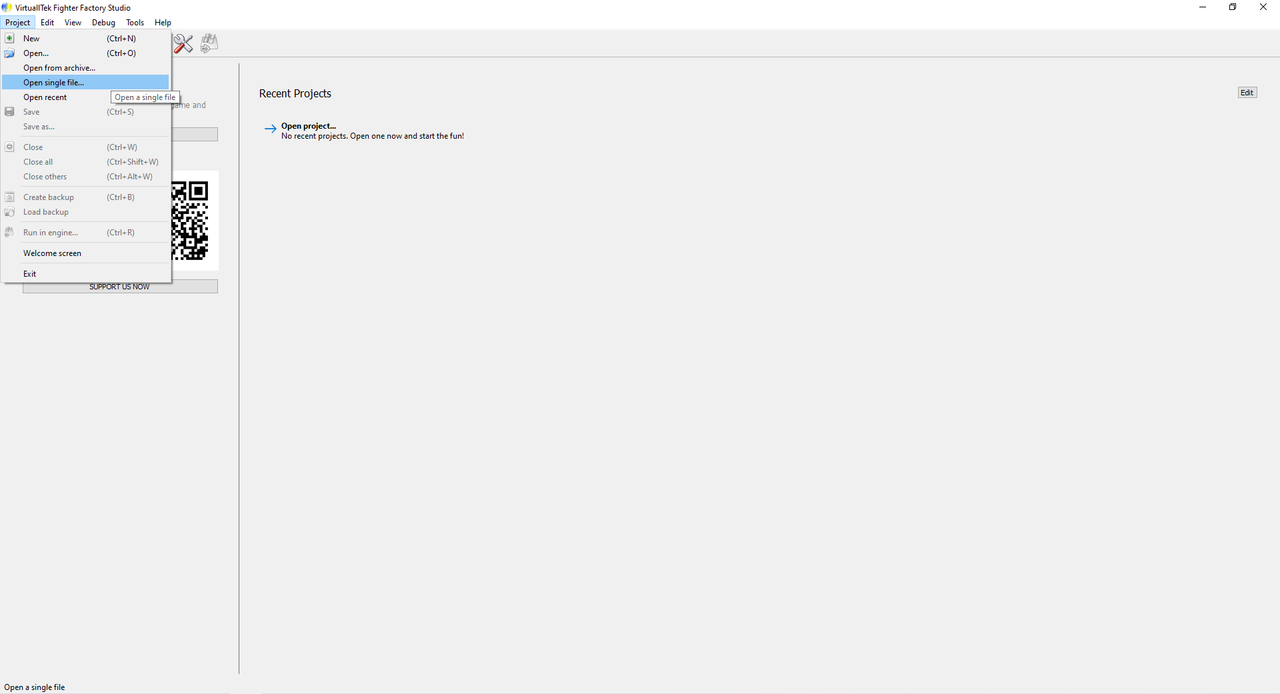Screen dimensions: 1280x694
Task: Restore down the application window
Action: click(x=1232, y=8)
